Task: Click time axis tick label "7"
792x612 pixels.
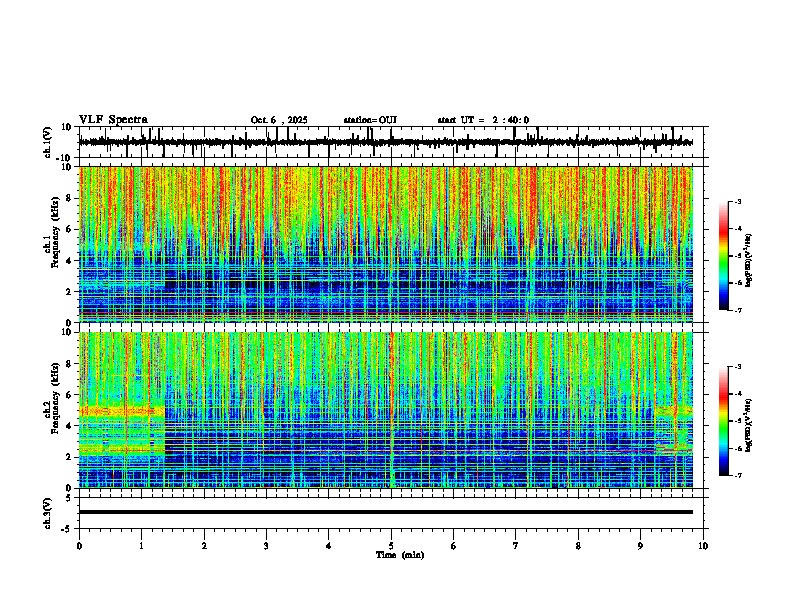Action: click(516, 546)
